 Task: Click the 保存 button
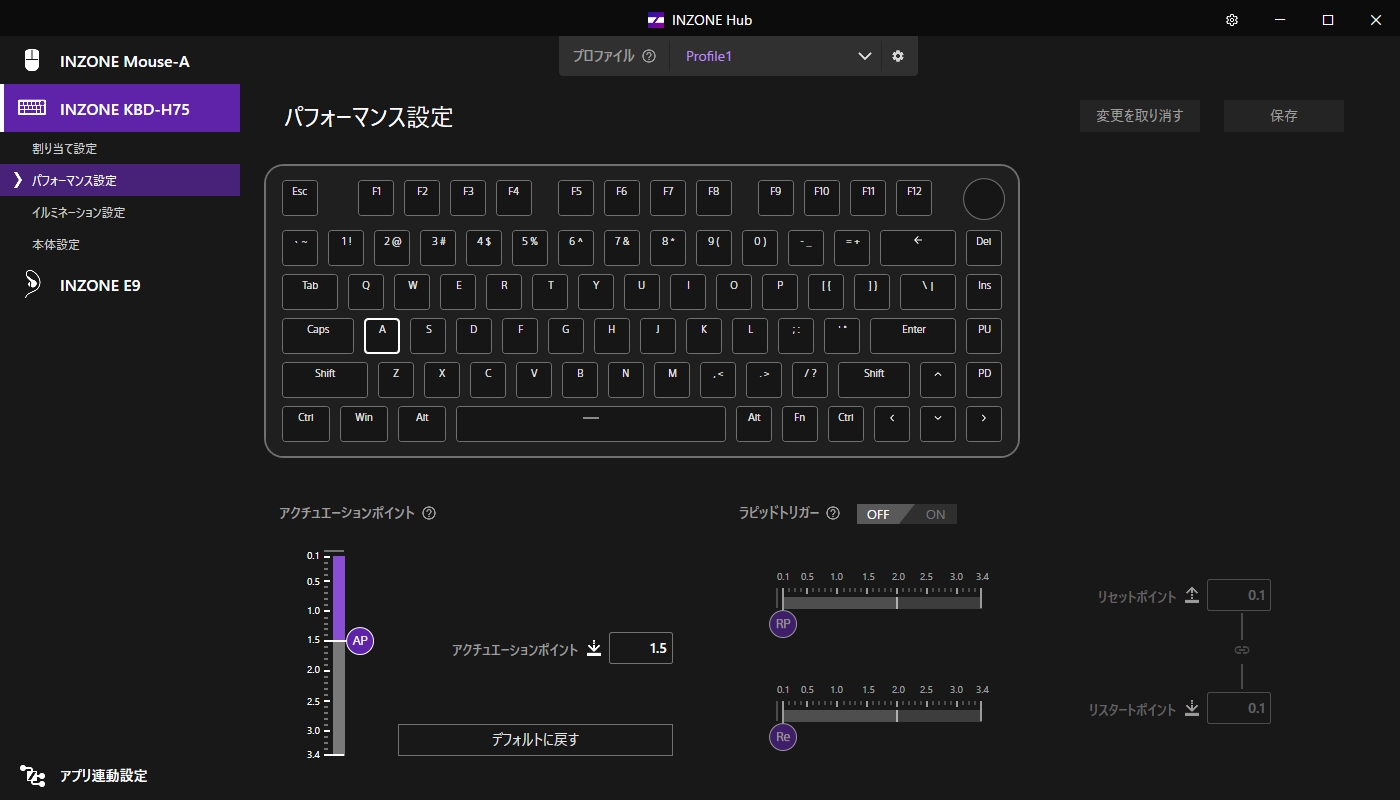tap(1284, 116)
